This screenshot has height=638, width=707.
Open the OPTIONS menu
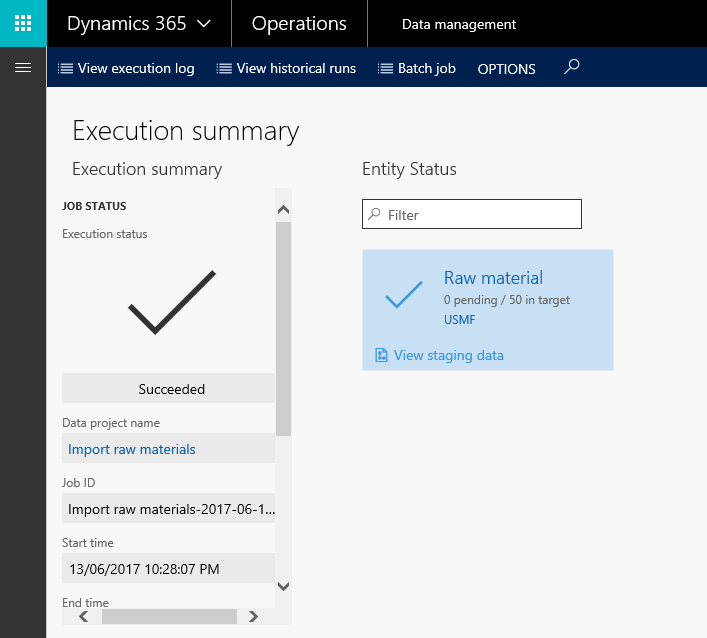click(506, 69)
